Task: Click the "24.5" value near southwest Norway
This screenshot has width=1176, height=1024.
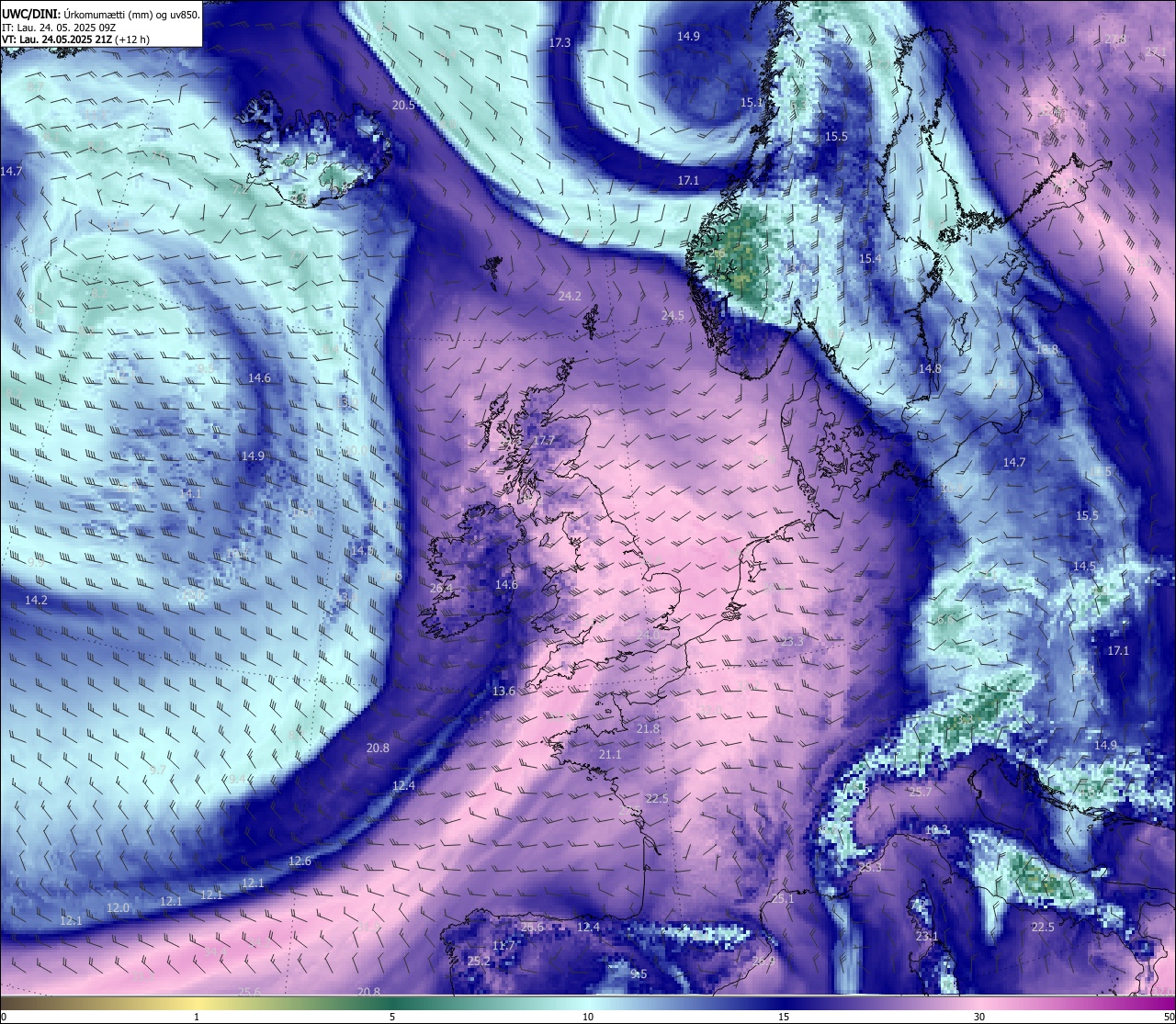Action: click(673, 316)
